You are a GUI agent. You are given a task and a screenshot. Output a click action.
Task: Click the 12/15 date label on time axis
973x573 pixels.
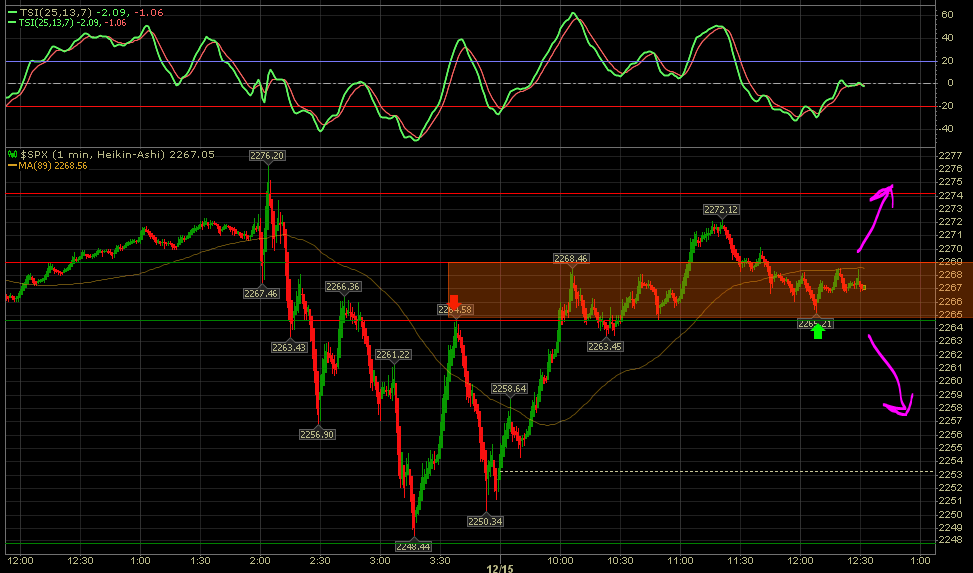(x=500, y=569)
